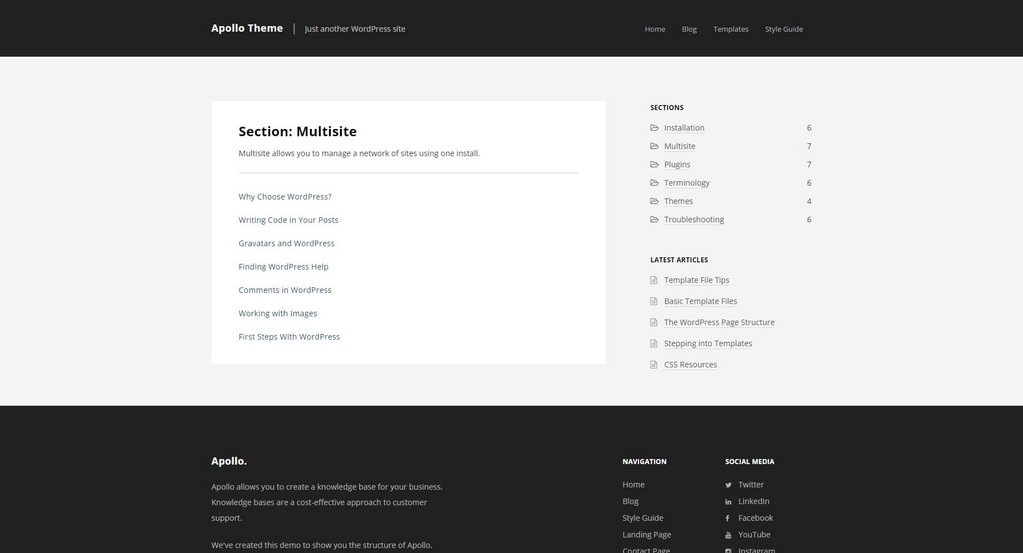Click the Apollo. footer heading
Viewport: 1023px width, 553px height.
pyautogui.click(x=229, y=461)
